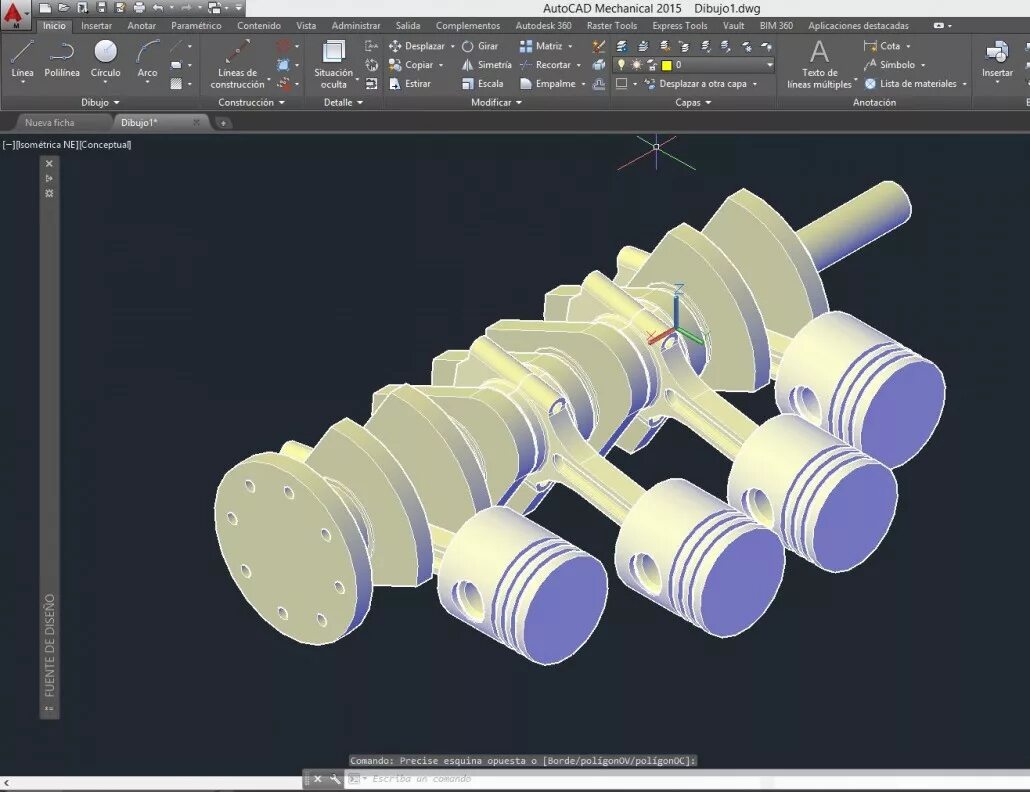Open the Matriz dropdown arrow
This screenshot has width=1030, height=792.
[x=570, y=47]
